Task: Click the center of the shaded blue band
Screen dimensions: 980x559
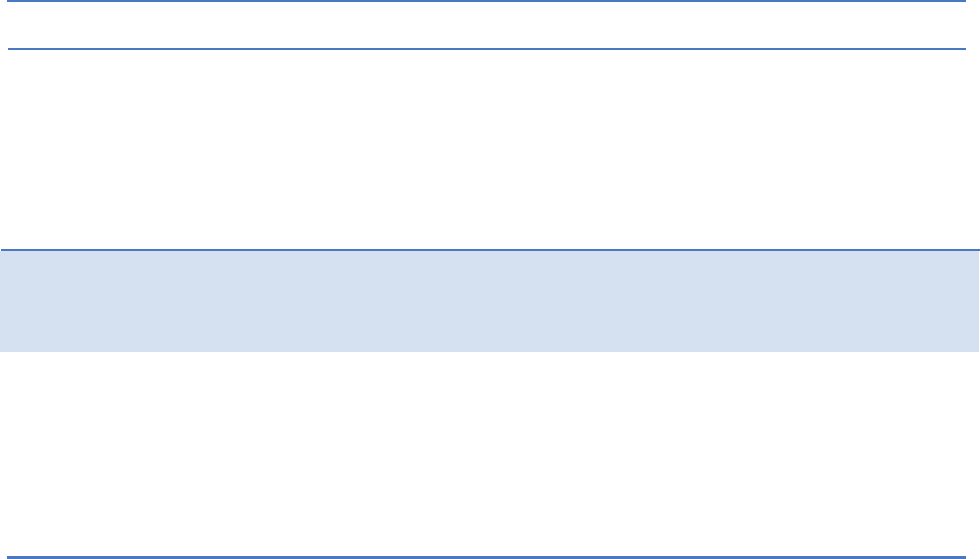Action: click(490, 300)
